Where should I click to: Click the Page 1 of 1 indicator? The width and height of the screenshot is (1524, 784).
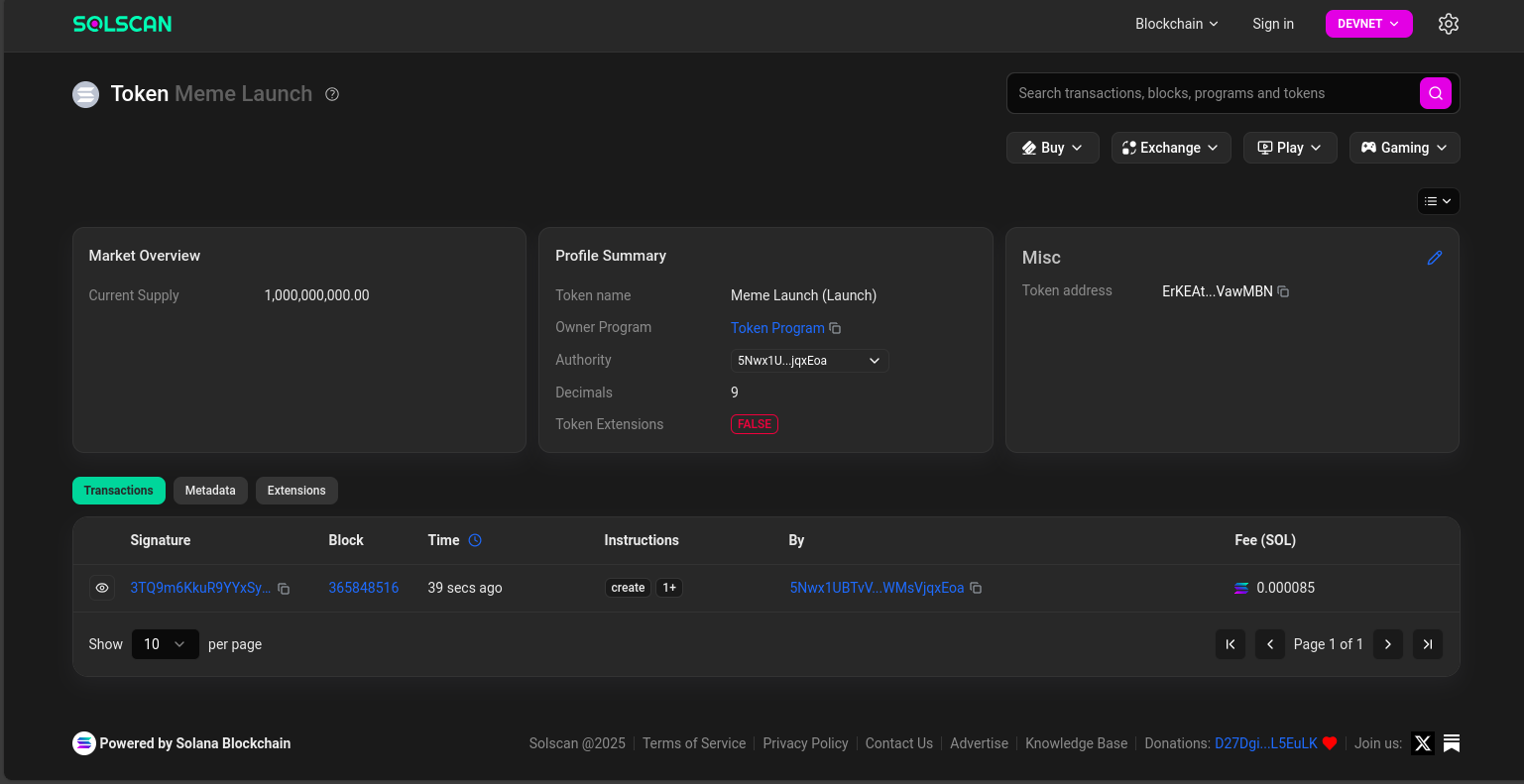1329,644
